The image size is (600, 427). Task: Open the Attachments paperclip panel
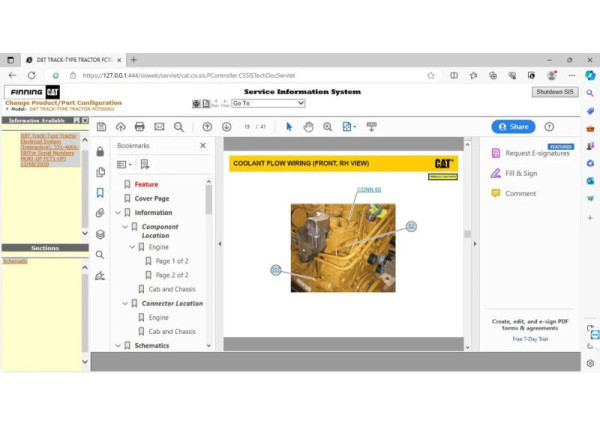point(100,213)
